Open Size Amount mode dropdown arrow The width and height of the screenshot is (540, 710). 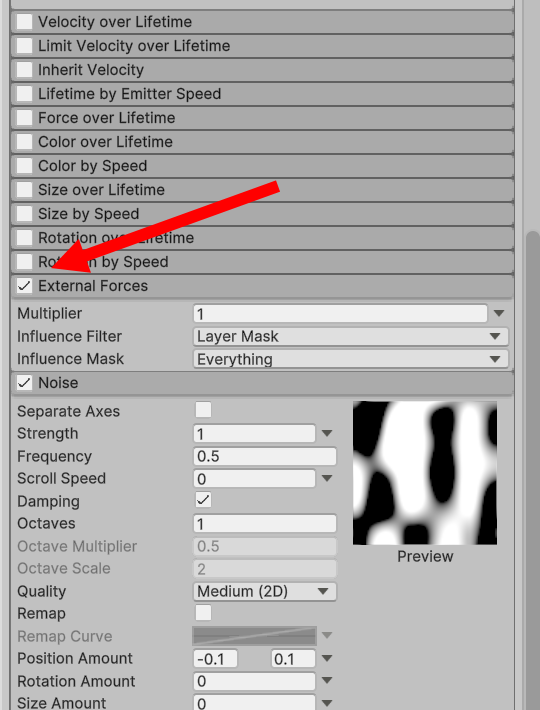tap(327, 703)
